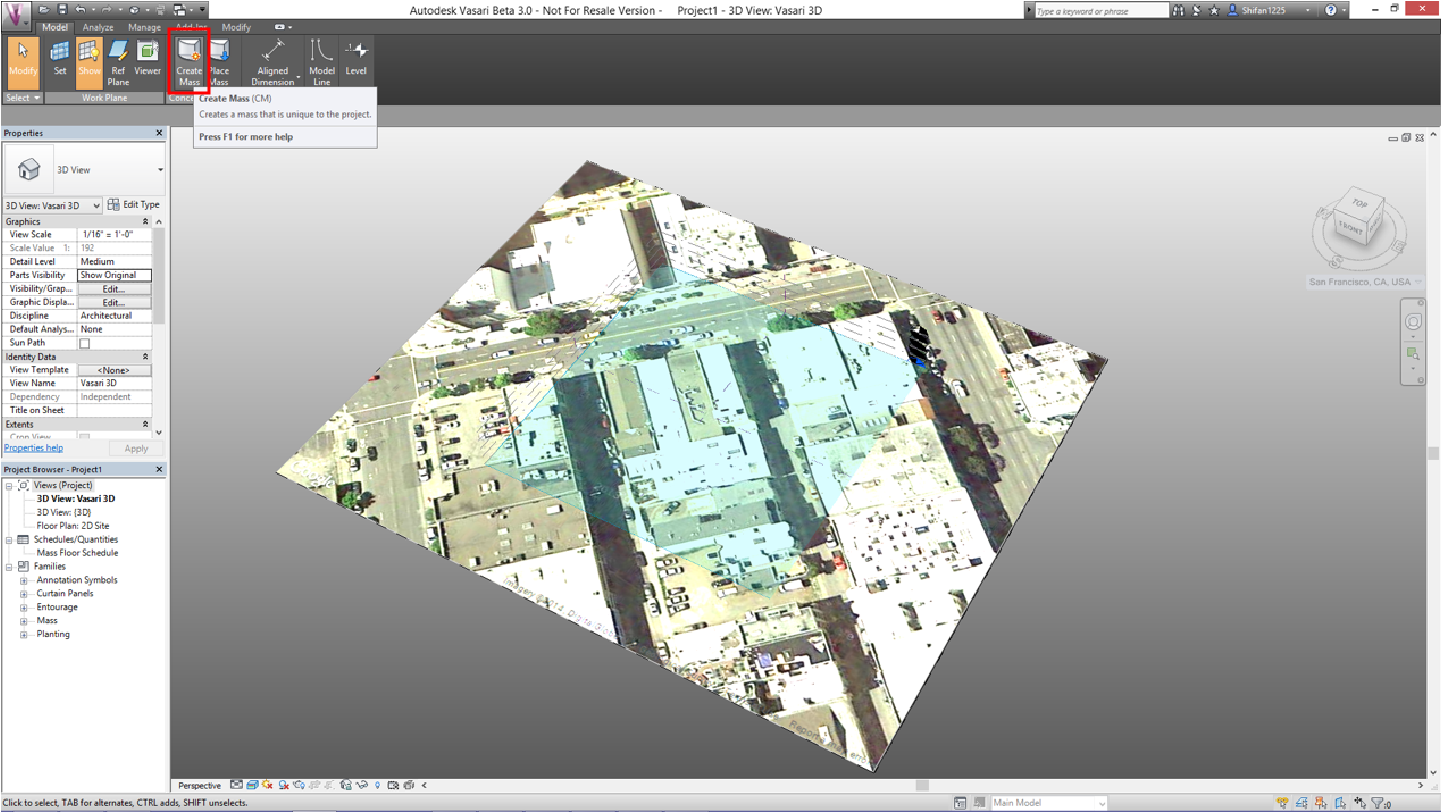This screenshot has width=1442, height=812.
Task: Click the Place Mass tool
Action: click(219, 62)
